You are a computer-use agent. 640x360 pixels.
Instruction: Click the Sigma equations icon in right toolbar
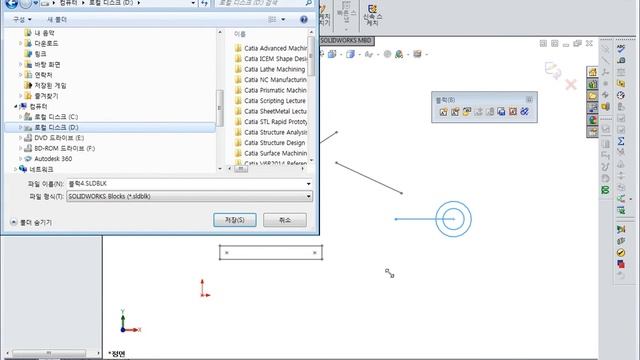(621, 141)
